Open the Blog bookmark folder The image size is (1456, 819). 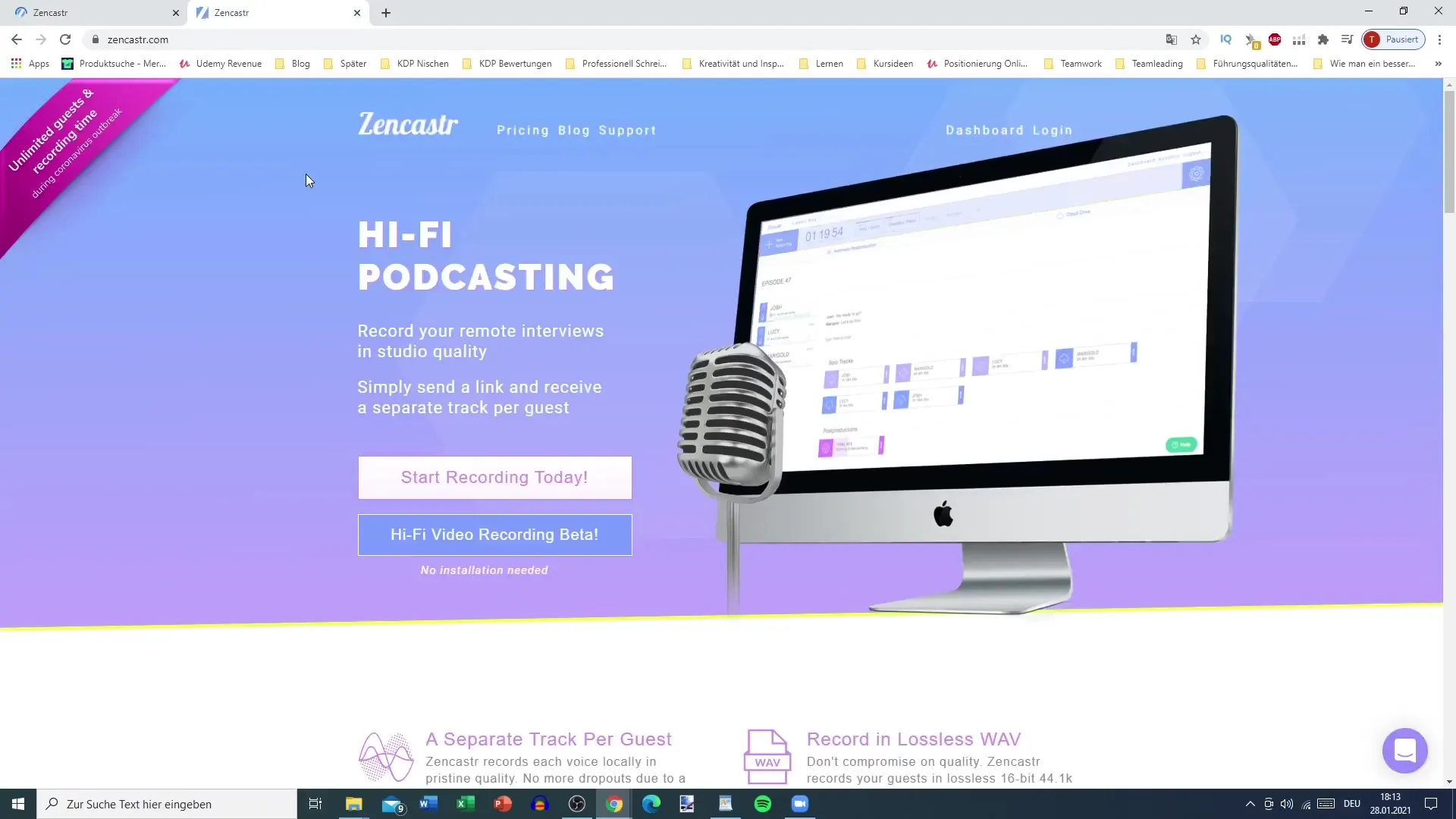(x=293, y=64)
